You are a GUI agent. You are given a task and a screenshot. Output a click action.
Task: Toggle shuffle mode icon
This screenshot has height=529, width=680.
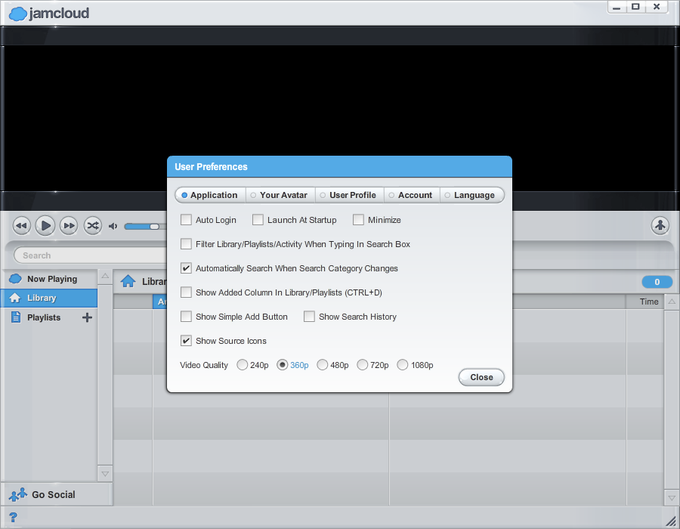(x=92, y=225)
